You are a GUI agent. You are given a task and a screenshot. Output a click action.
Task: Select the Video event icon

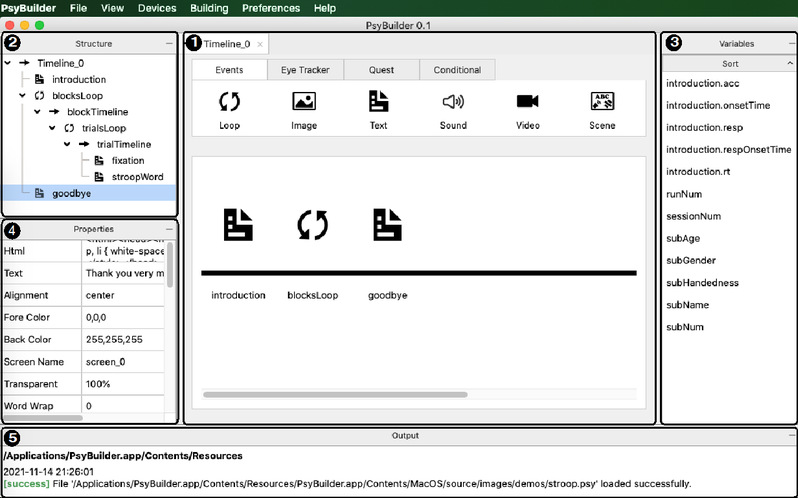(528, 101)
